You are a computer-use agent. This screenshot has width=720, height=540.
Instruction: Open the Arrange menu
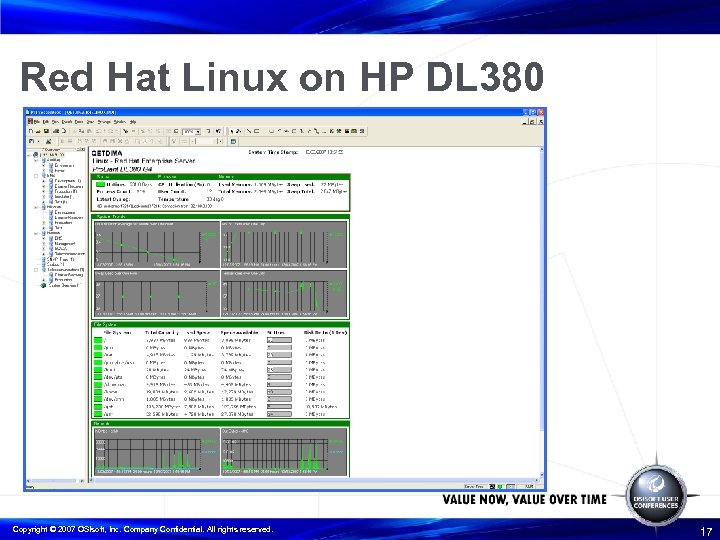(x=104, y=122)
